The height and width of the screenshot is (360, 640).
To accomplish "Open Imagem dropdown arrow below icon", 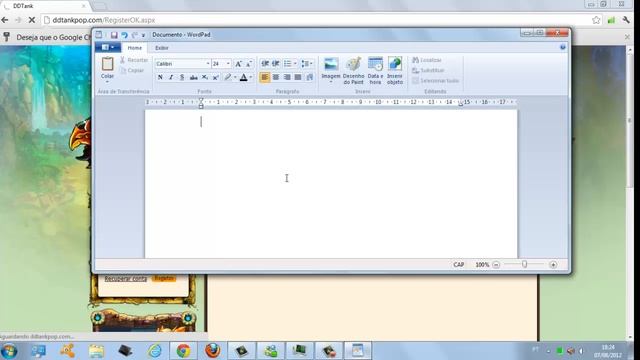I will [x=331, y=82].
